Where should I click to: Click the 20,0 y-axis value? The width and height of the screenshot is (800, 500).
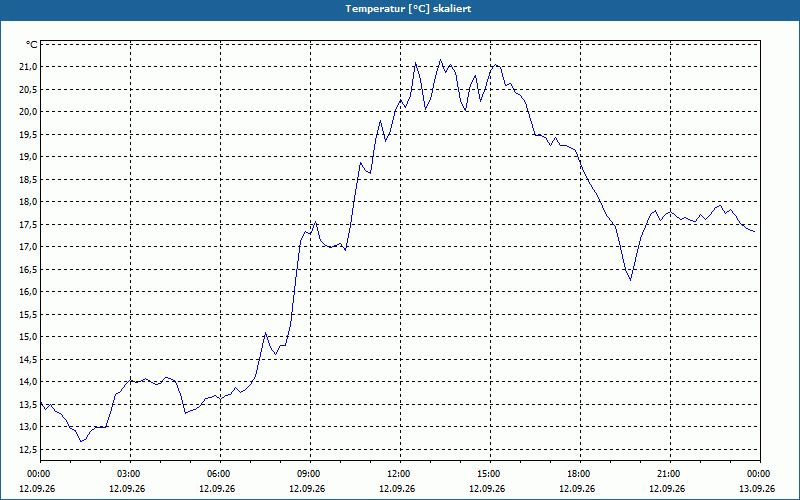[x=28, y=112]
